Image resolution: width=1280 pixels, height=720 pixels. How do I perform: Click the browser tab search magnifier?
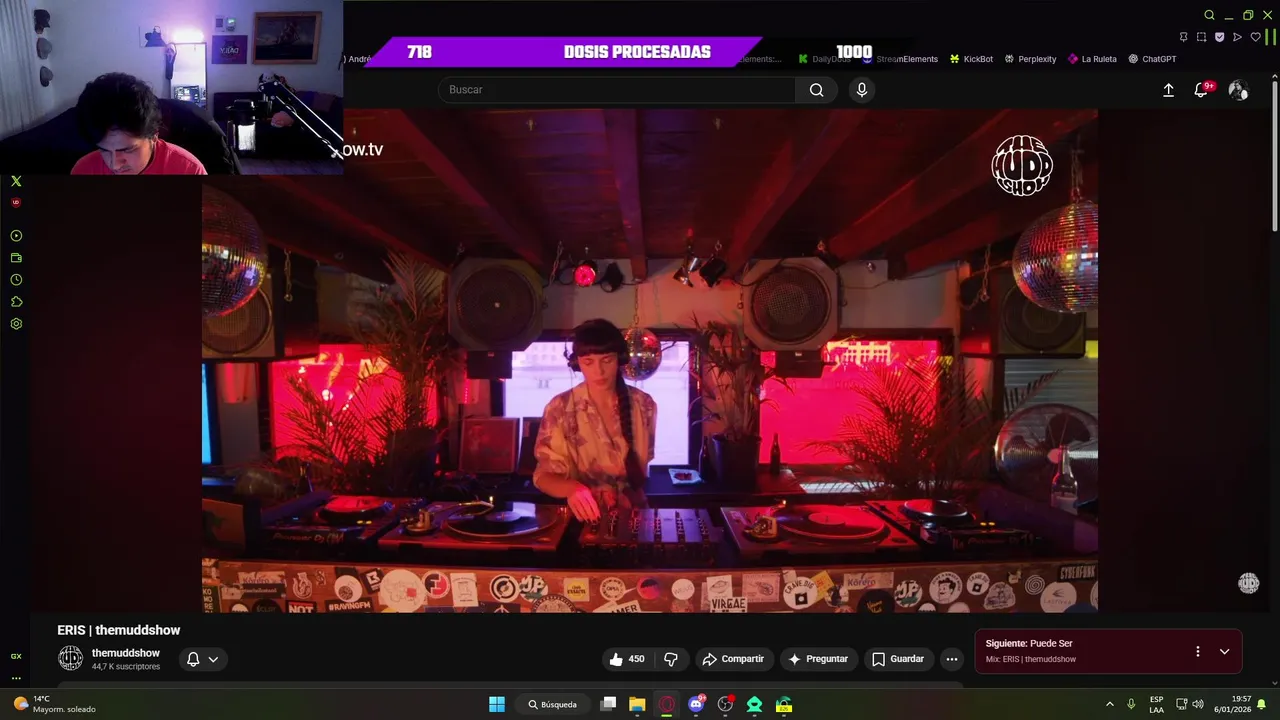pos(1209,15)
